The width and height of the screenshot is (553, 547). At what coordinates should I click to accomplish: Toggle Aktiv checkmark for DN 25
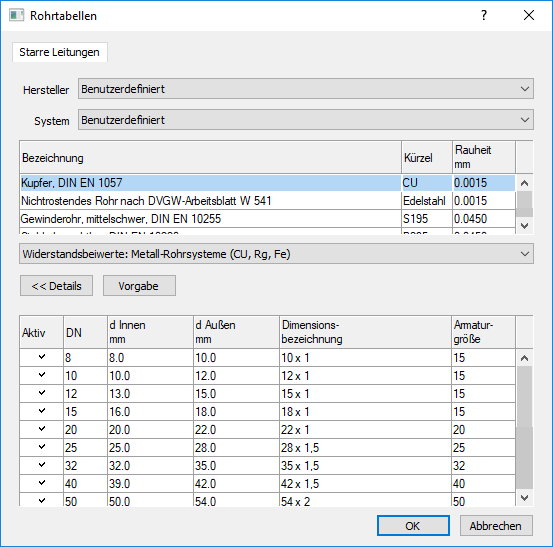click(42, 447)
